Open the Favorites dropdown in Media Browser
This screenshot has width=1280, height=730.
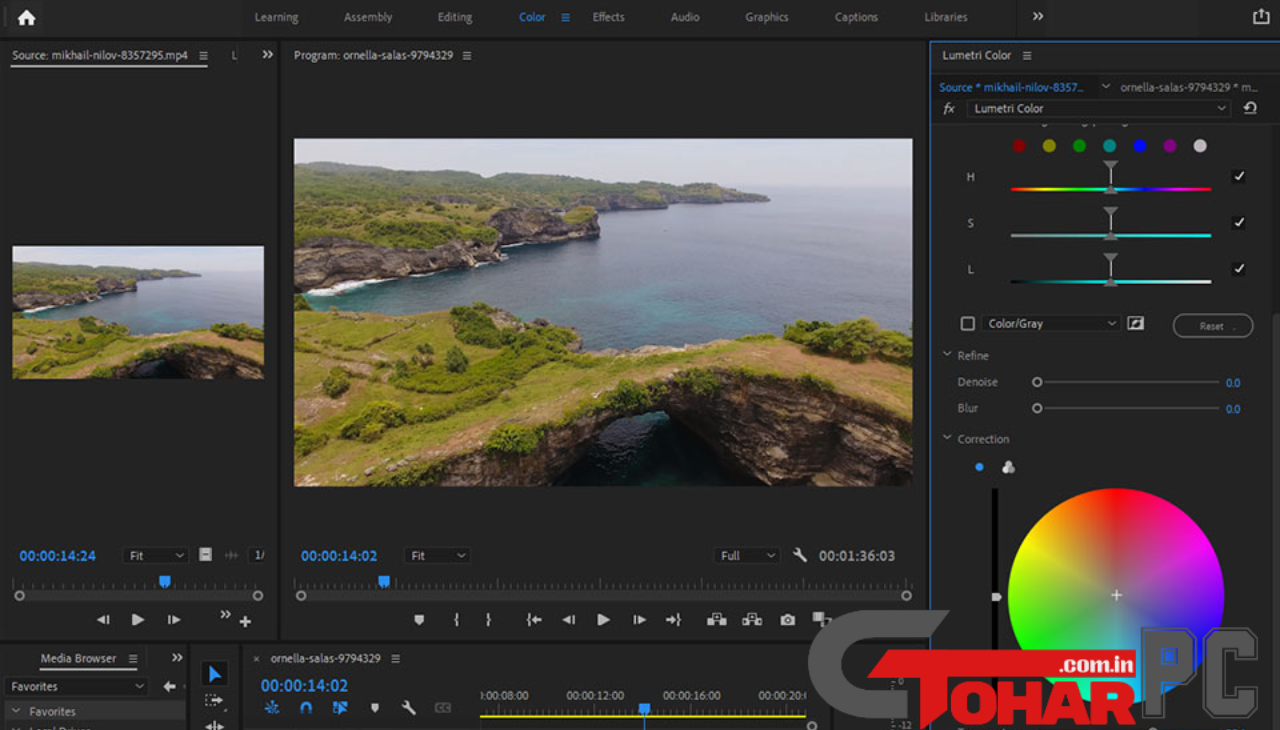77,686
